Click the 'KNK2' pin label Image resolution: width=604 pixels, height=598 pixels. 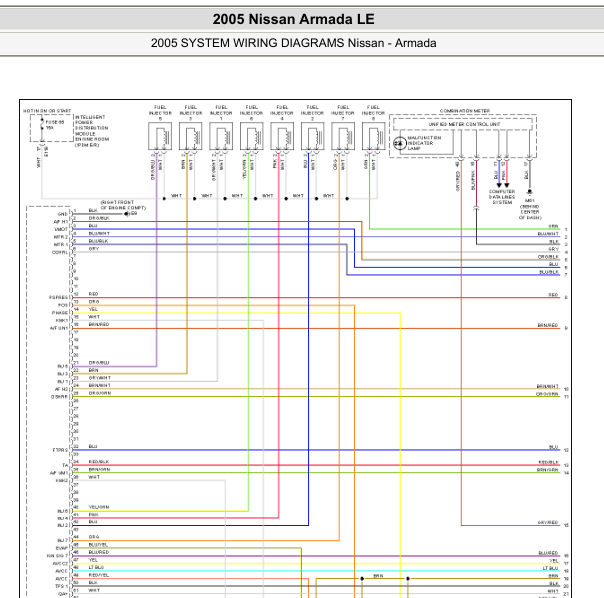(62, 480)
